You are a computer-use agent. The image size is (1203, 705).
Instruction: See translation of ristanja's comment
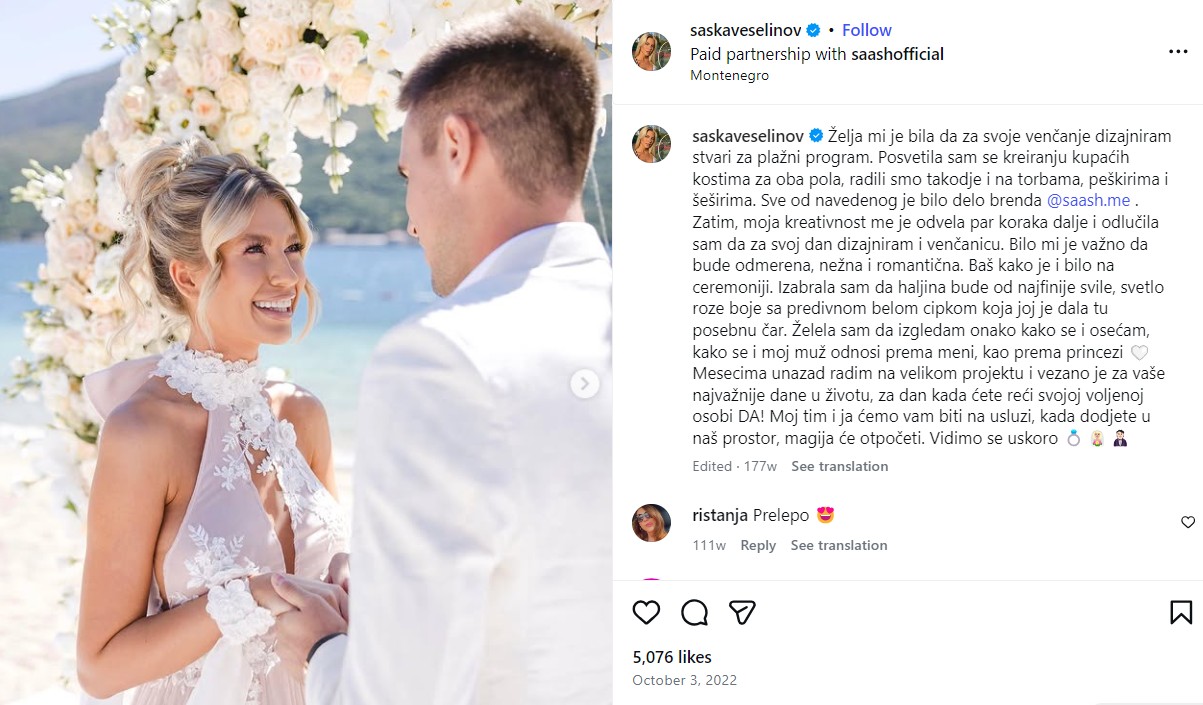click(839, 545)
